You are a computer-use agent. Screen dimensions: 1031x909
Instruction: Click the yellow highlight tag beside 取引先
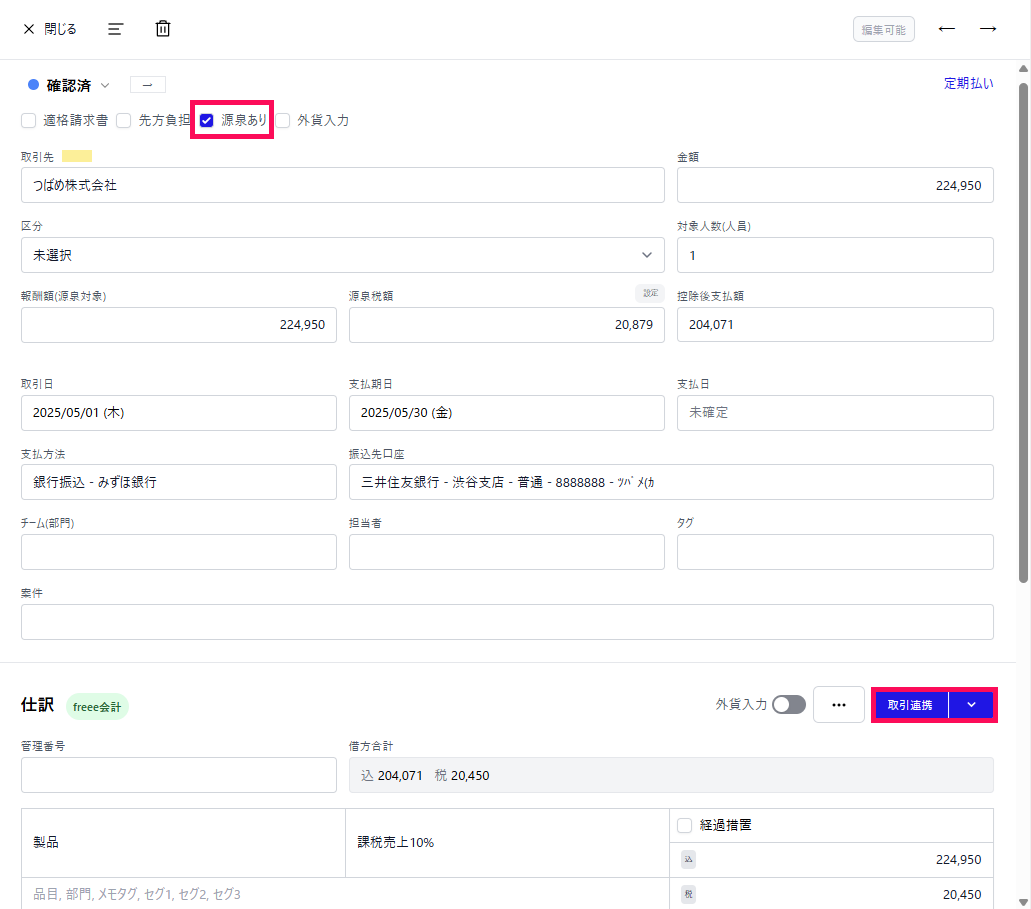click(77, 156)
